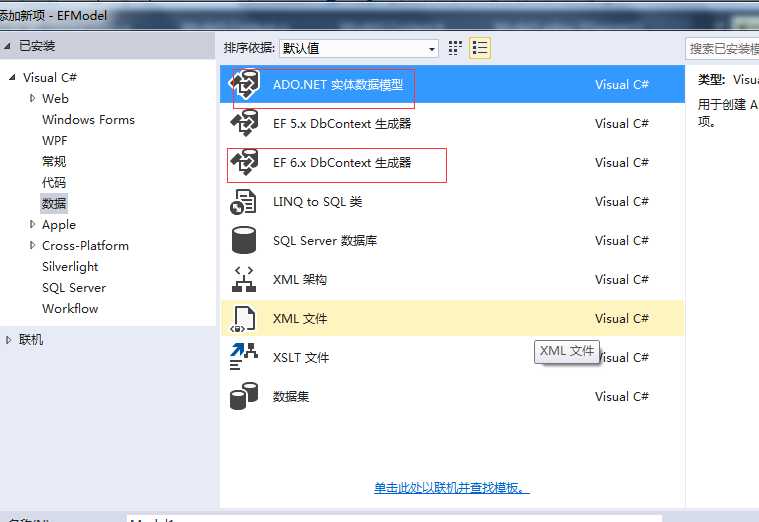Select the ADO.NET entity data model icon
The image size is (759, 522).
click(x=244, y=84)
